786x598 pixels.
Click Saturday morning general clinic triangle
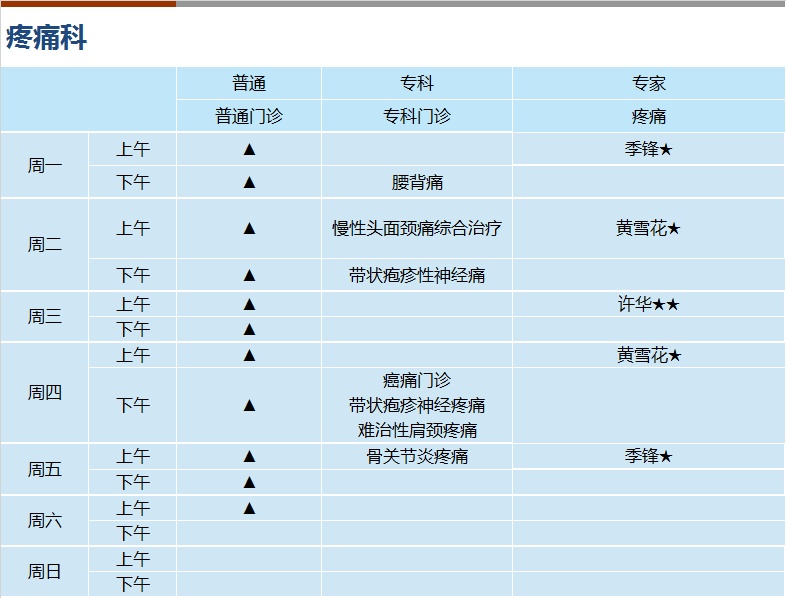(x=249, y=508)
